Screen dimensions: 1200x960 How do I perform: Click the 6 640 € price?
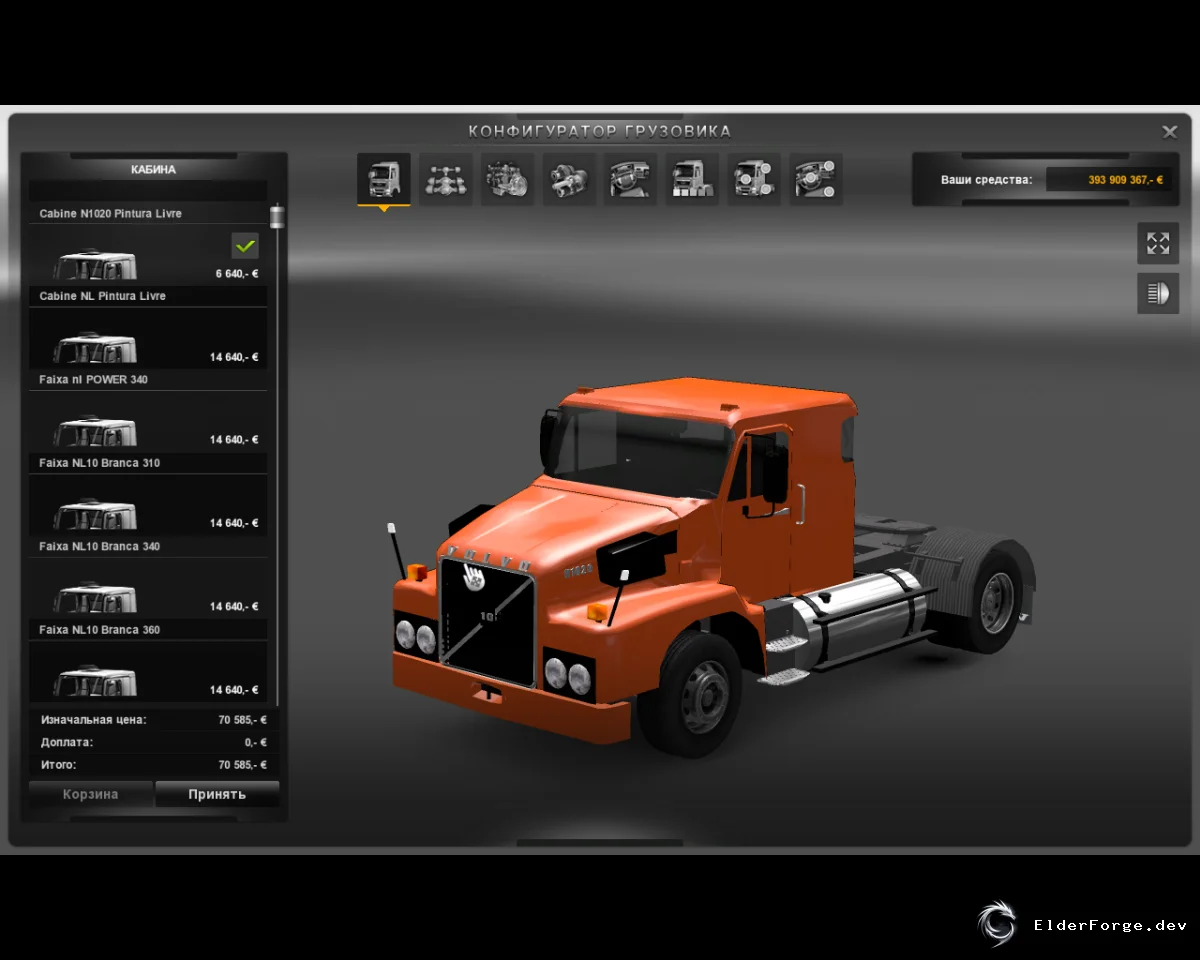tap(237, 273)
